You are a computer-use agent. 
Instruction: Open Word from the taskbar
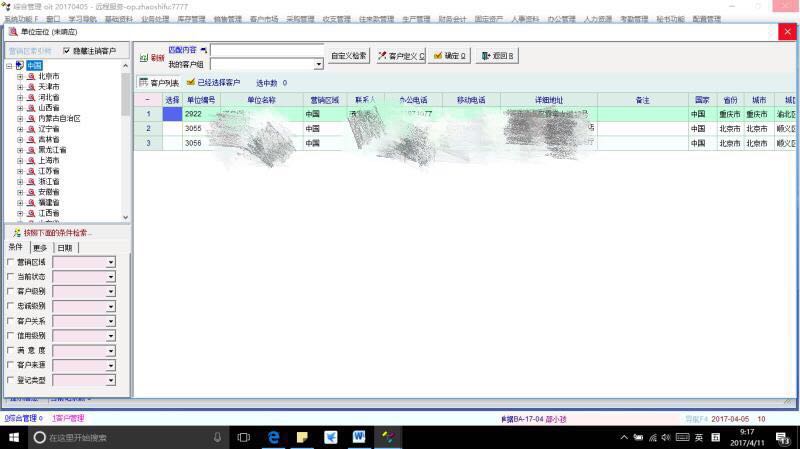[x=359, y=438]
